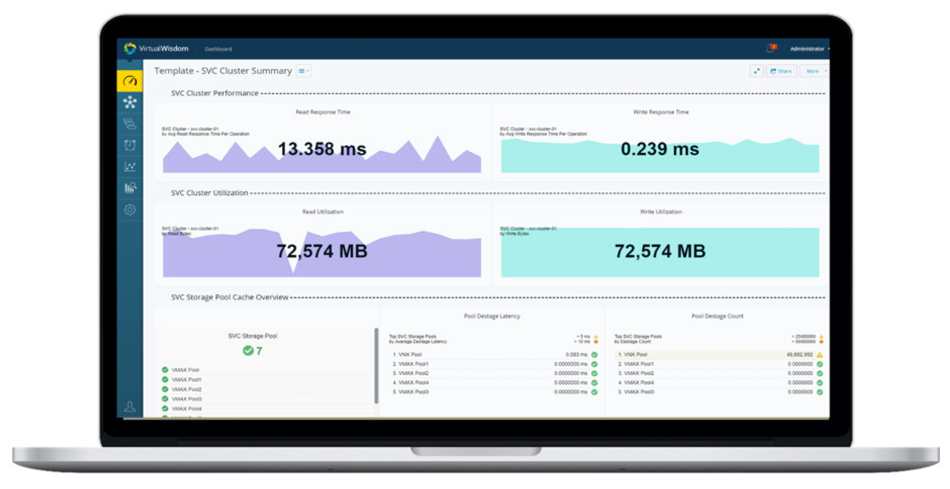950x489 pixels.
Task: Click the Pool Destage Latency panel title
Action: 492,316
